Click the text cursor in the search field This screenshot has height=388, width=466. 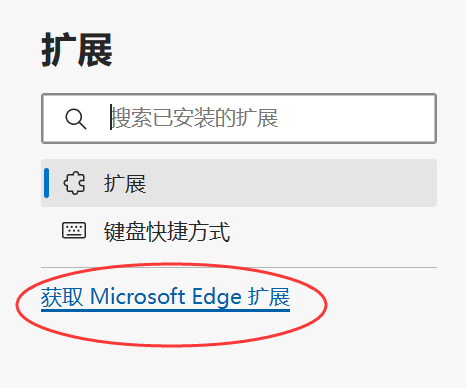tap(111, 117)
